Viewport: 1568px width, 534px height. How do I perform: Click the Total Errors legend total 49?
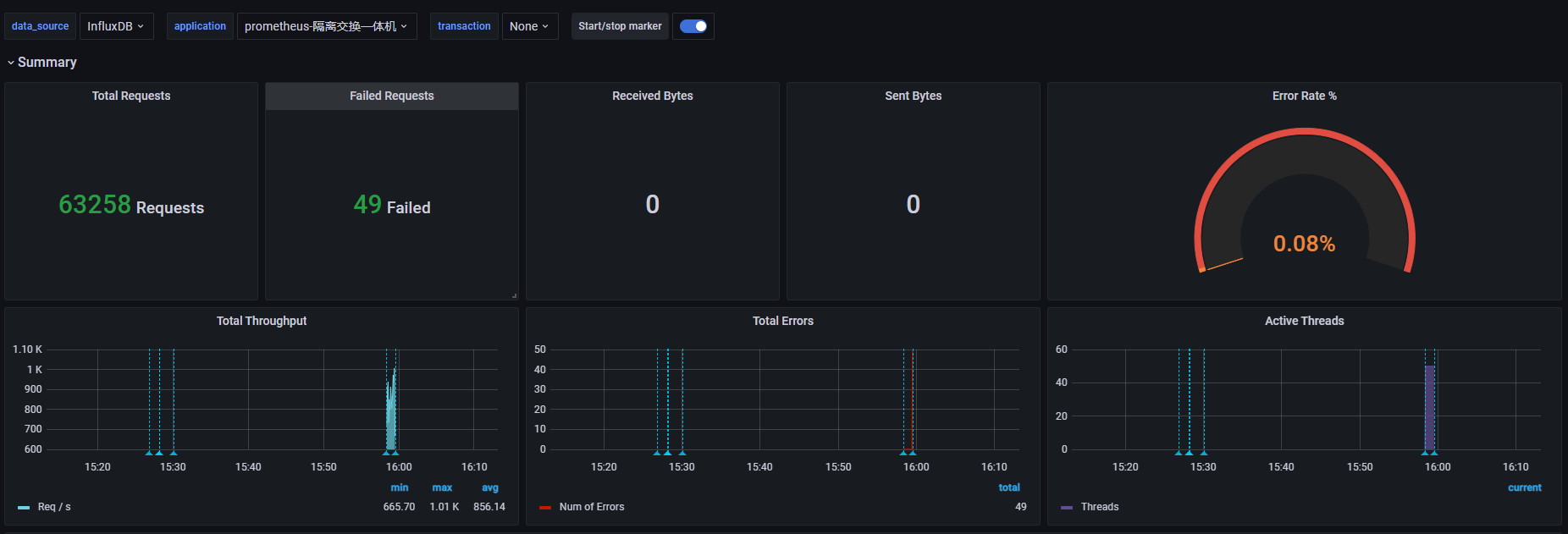[1021, 507]
